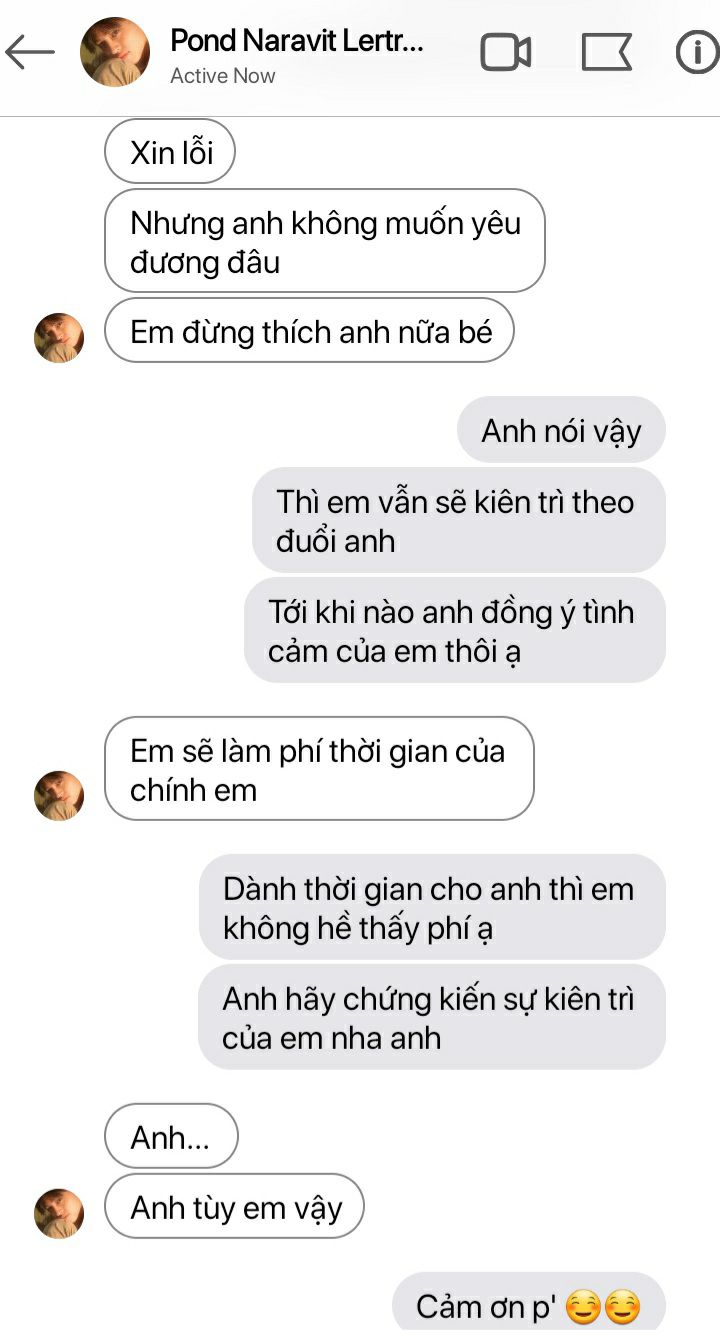Tap avatar beside 'Anh tùy em vậy'

click(59, 1214)
